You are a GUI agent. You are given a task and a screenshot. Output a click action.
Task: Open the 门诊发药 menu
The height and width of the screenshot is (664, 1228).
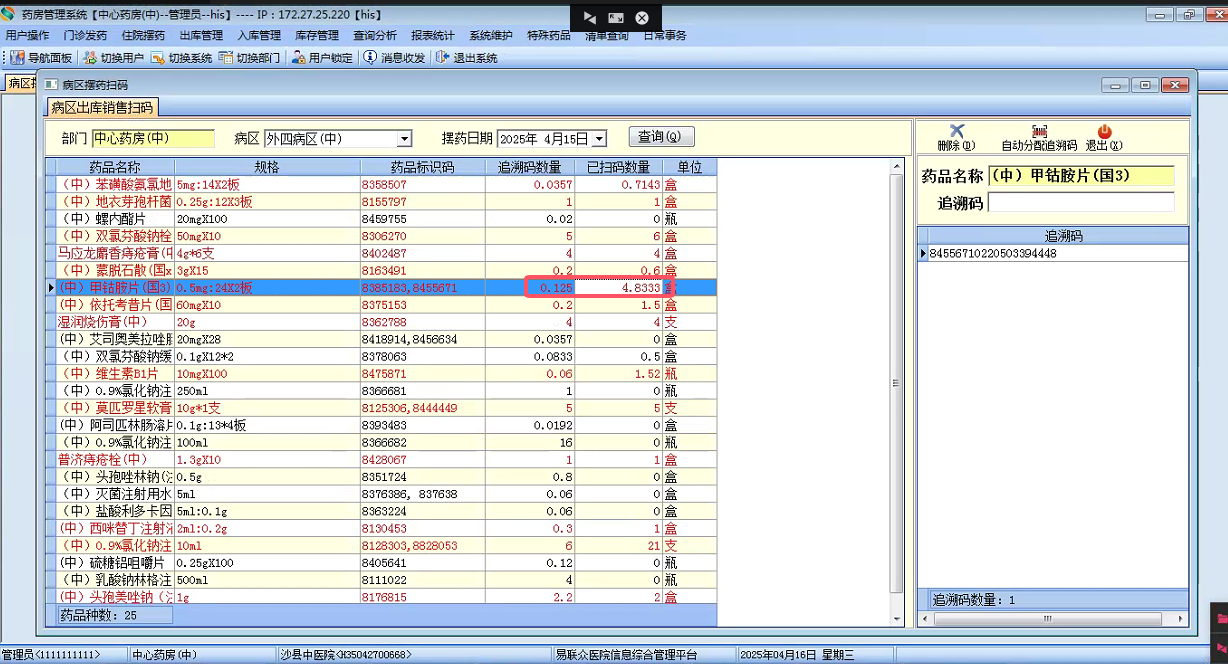pyautogui.click(x=85, y=35)
